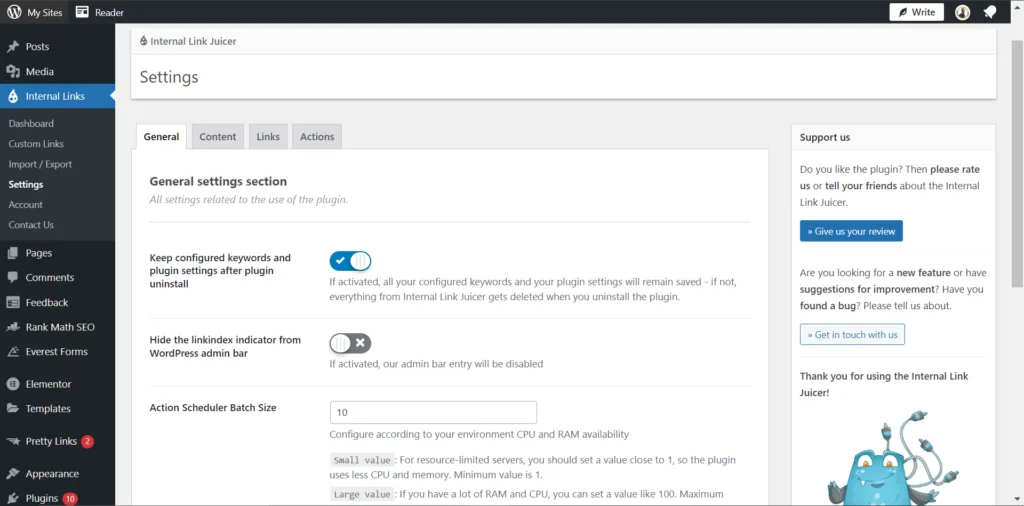Open the user avatar profile

pos(963,12)
